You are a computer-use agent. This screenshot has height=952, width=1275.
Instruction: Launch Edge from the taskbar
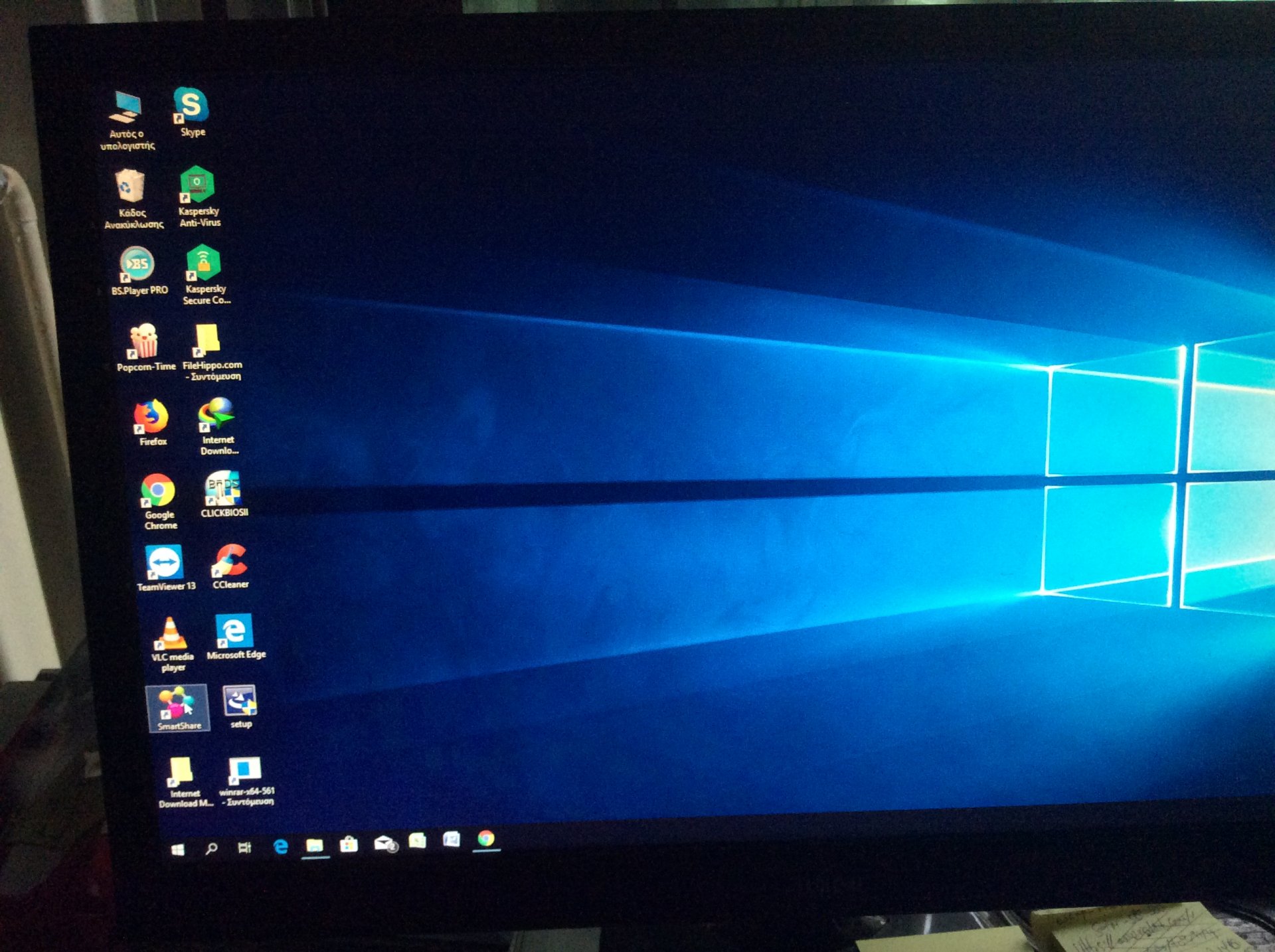pos(280,846)
